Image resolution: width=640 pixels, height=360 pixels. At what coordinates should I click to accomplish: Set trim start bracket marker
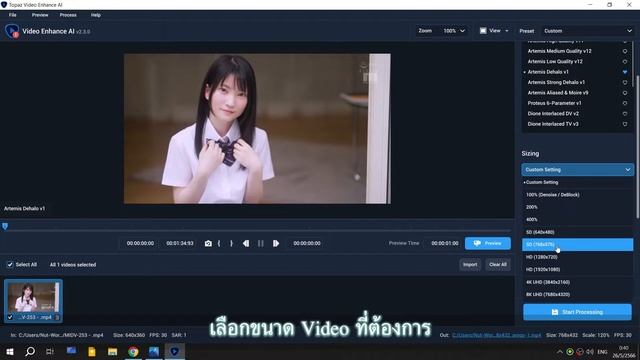click(x=219, y=243)
